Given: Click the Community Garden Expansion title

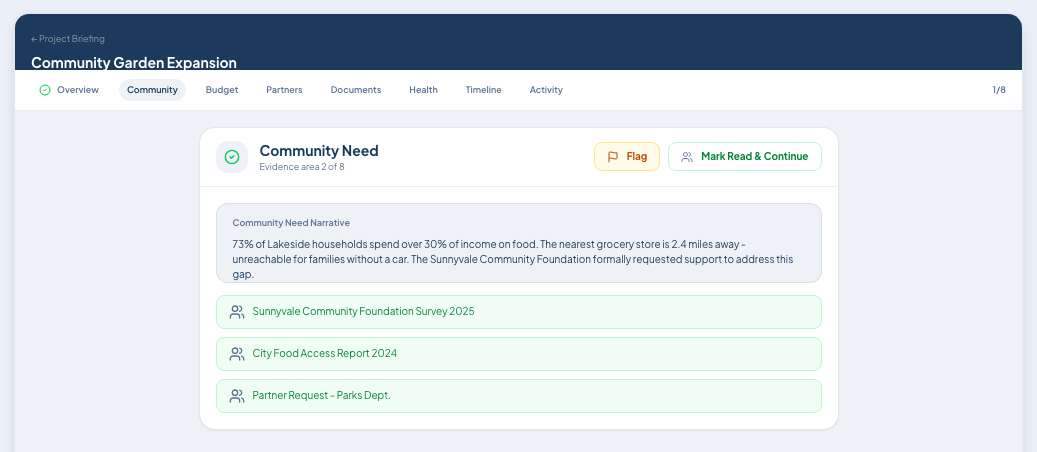Looking at the screenshot, I should [134, 63].
